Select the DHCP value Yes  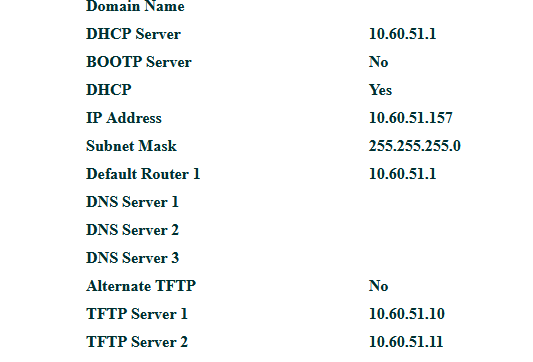[x=380, y=90]
